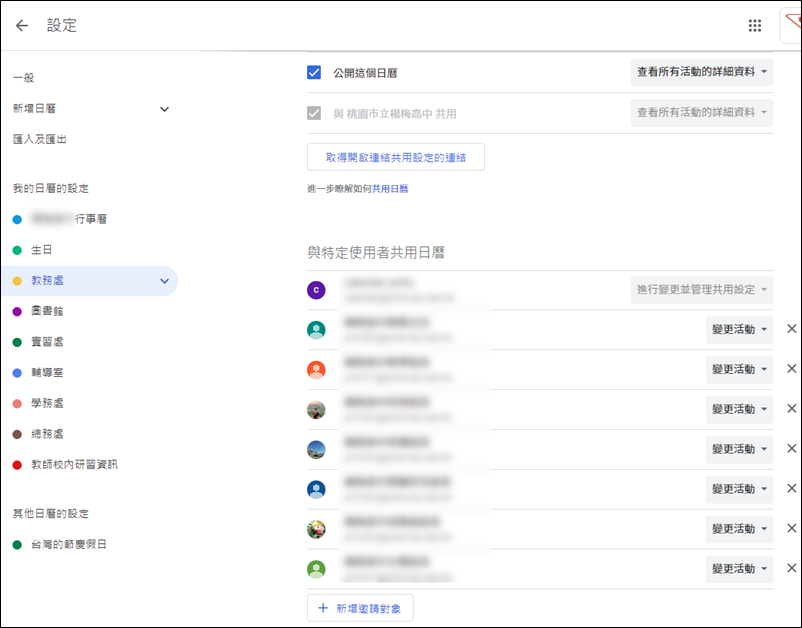
Task: Open the permission dropdown for 桃園市立楊梅高中 sharing
Action: (x=702, y=113)
